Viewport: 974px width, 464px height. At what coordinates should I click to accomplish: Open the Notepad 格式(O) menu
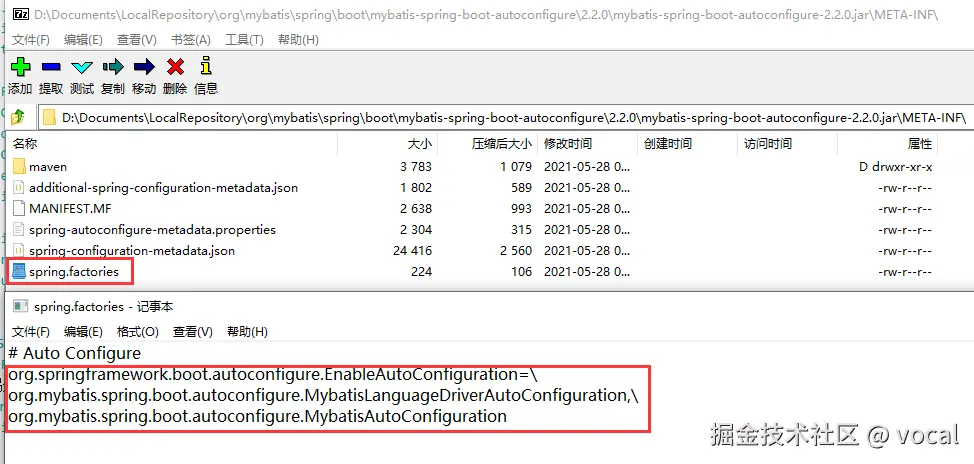[x=138, y=332]
